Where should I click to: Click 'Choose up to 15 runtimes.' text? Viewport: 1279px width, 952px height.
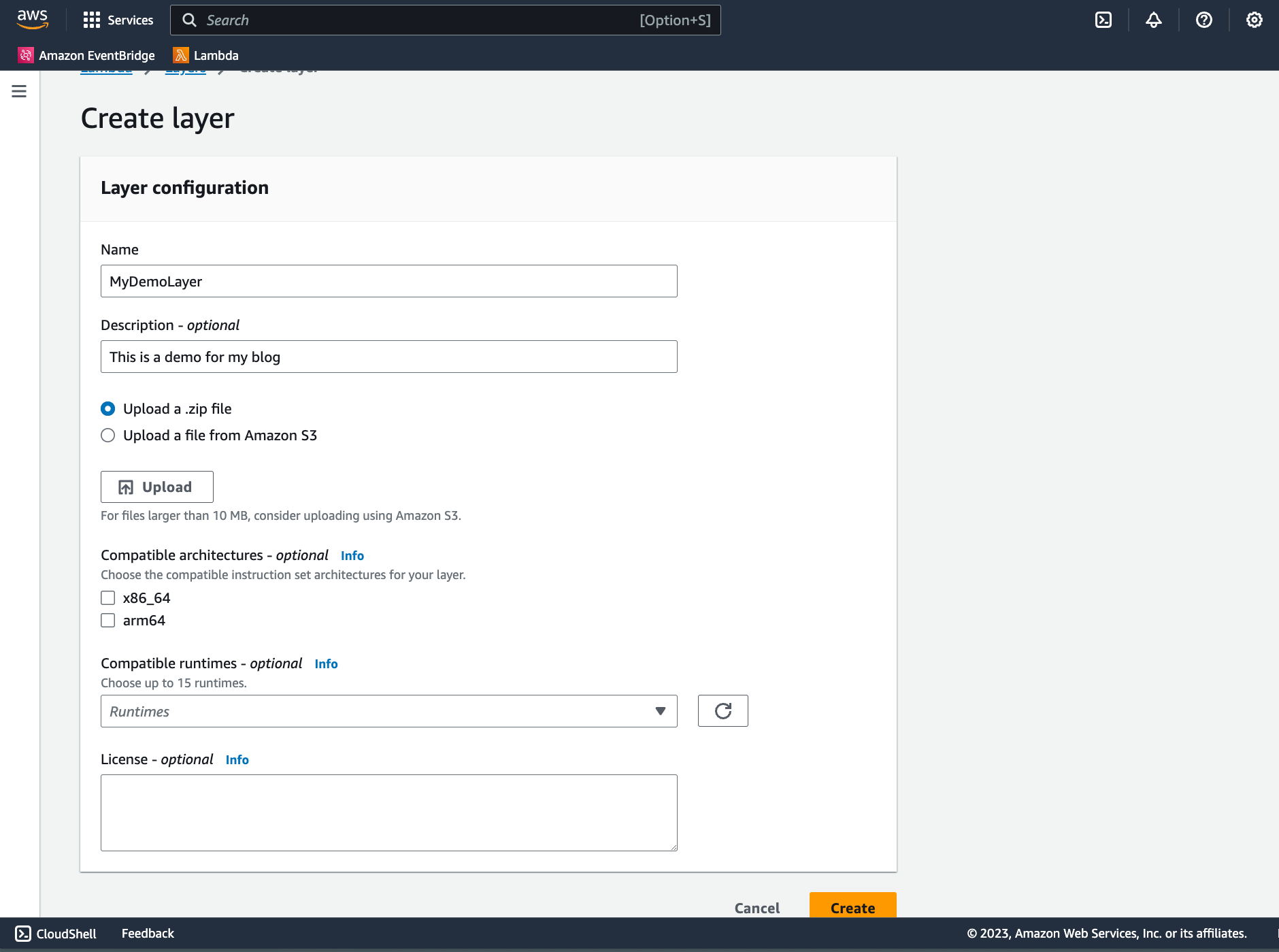(x=173, y=683)
